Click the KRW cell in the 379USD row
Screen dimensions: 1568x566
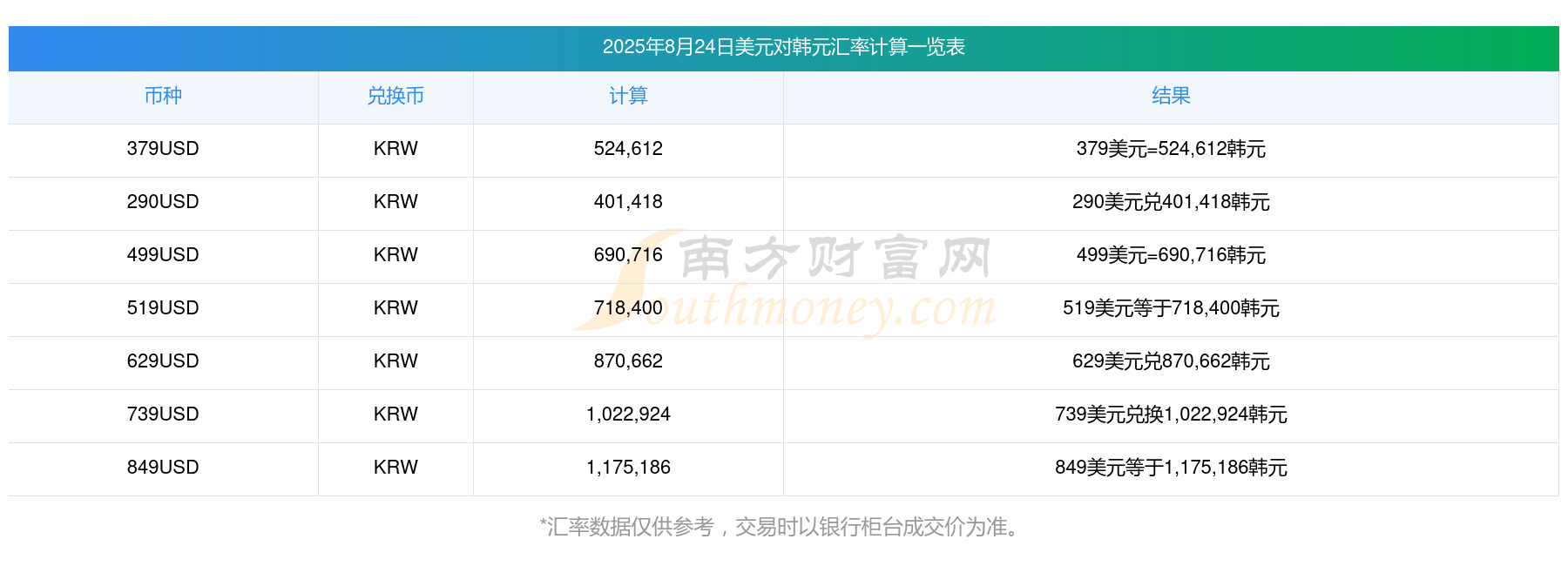coord(395,149)
